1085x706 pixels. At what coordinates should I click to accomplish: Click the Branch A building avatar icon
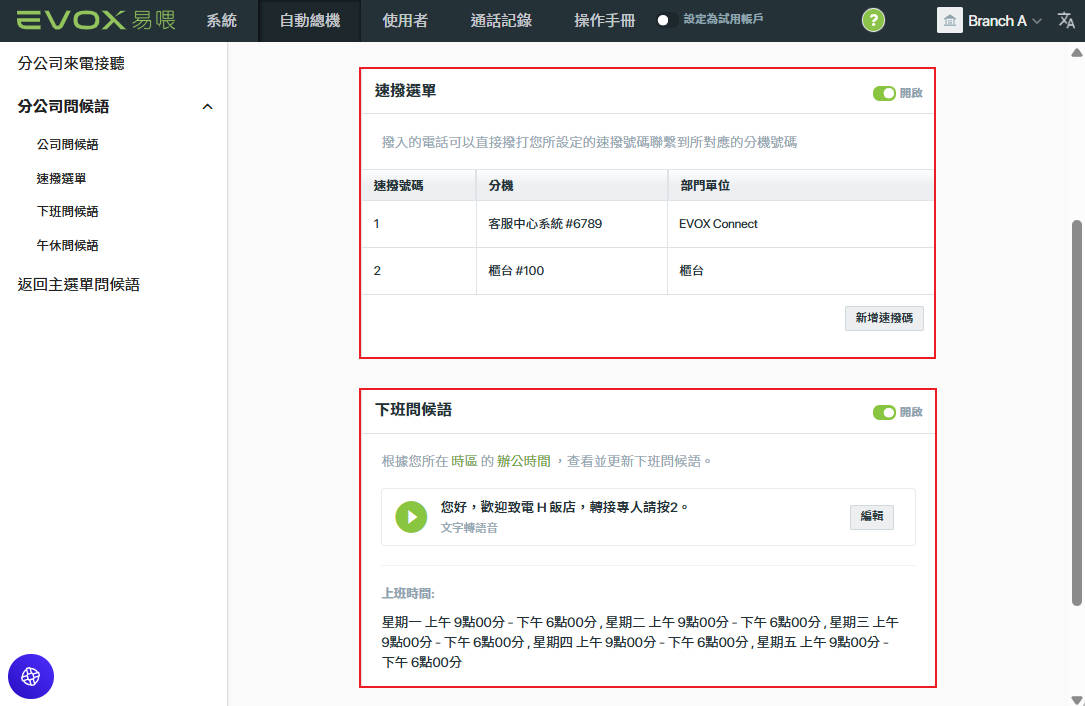point(949,20)
